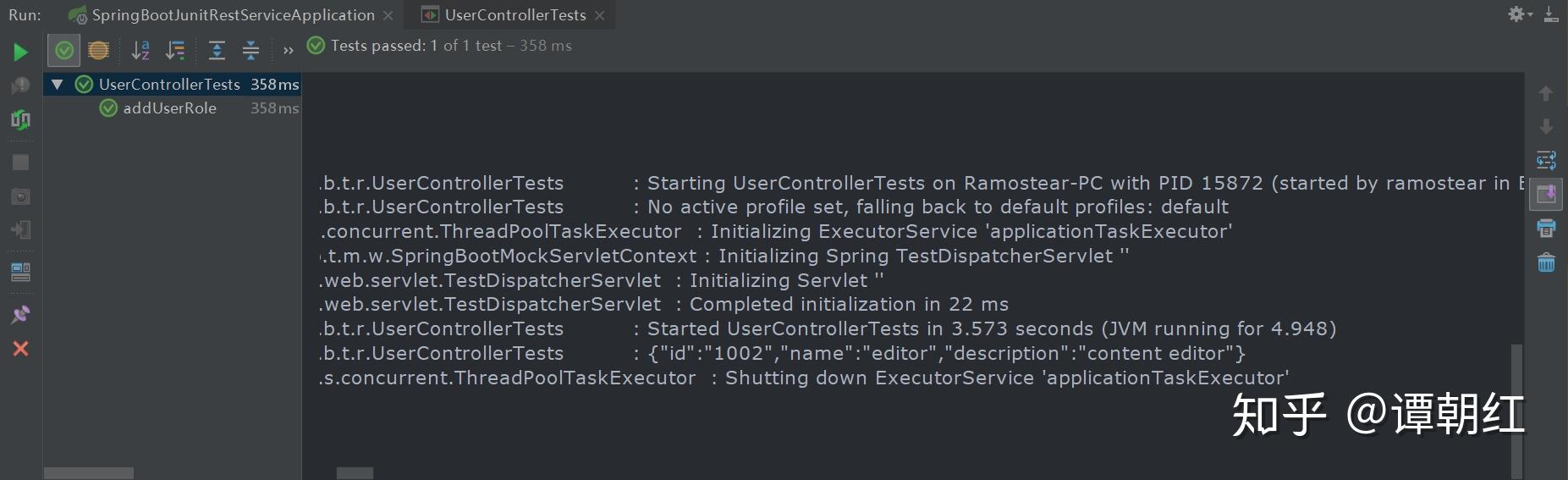
Task: Open the Run panel settings gear
Action: (1517, 14)
